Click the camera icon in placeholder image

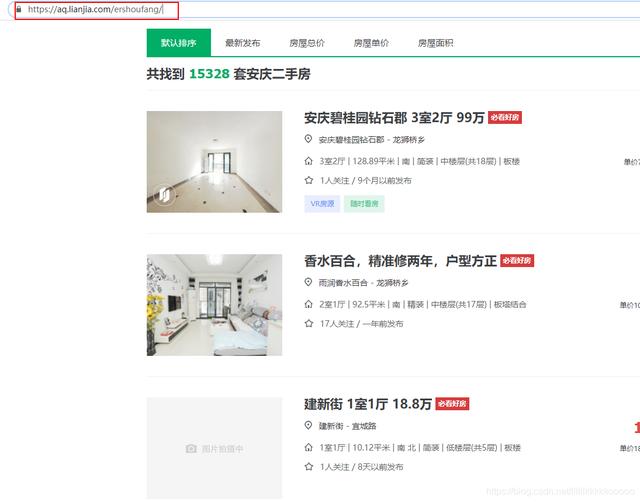pos(191,449)
